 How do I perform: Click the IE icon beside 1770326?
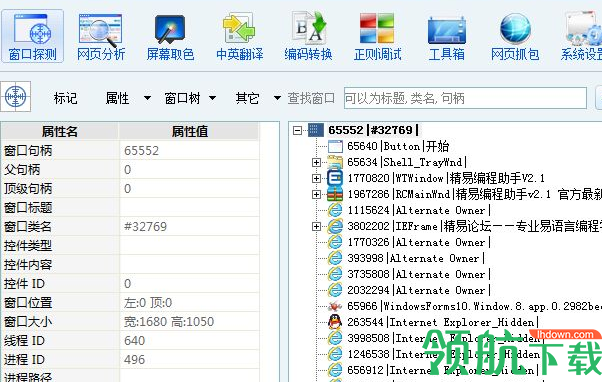[x=335, y=243]
